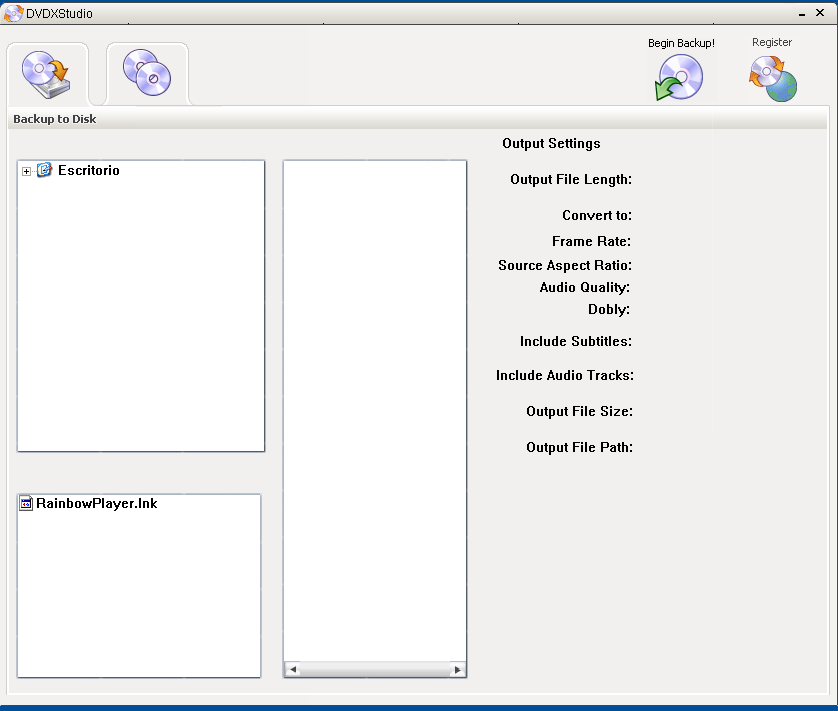Click the Audio Quality label
Screen dimensions: 838x711
point(585,288)
